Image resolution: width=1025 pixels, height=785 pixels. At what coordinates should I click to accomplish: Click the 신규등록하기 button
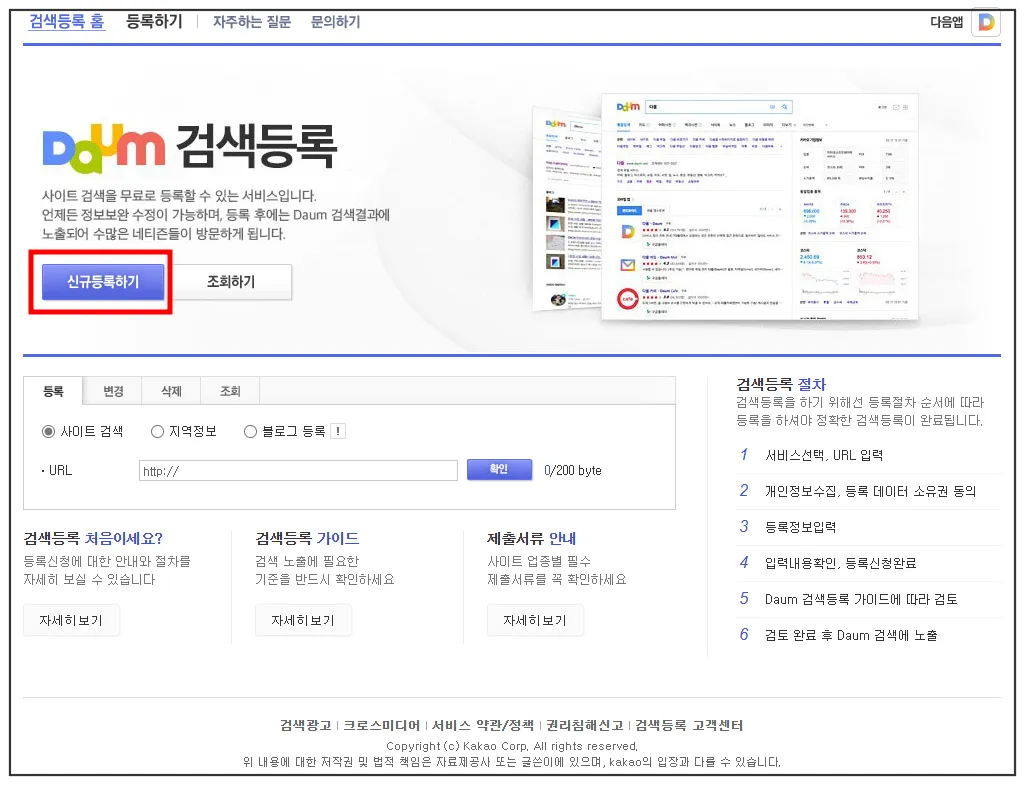tap(103, 282)
